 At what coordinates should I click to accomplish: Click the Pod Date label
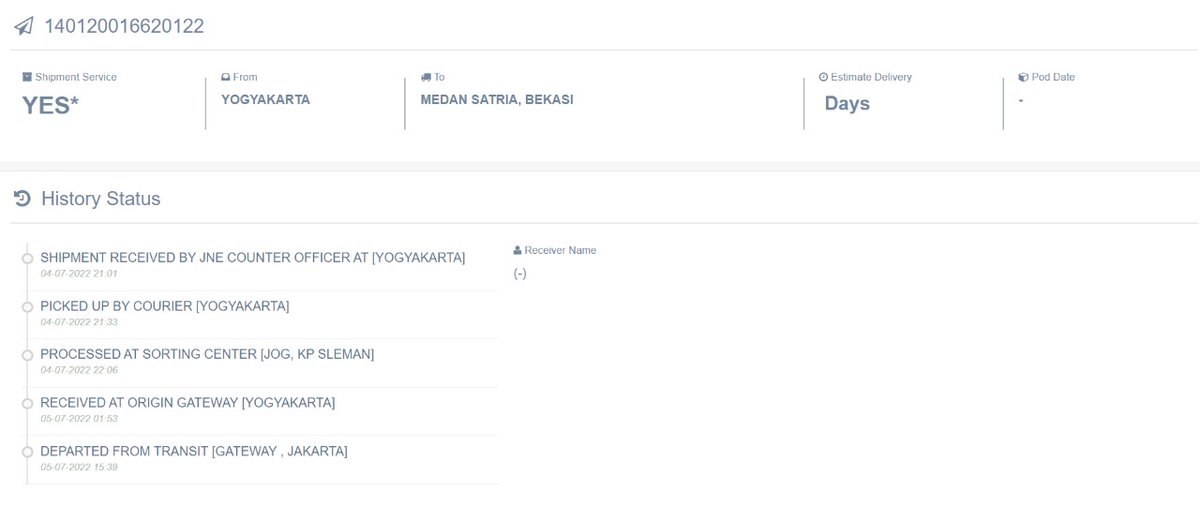pyautogui.click(x=1053, y=77)
